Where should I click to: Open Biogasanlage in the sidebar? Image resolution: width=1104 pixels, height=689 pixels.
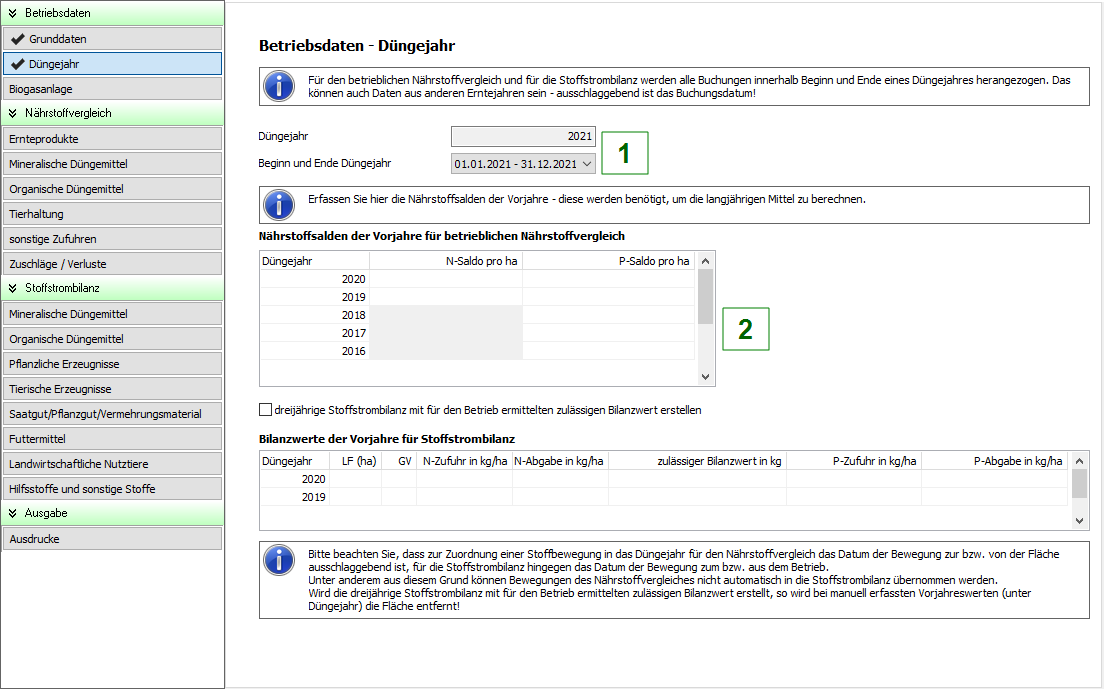pos(112,89)
